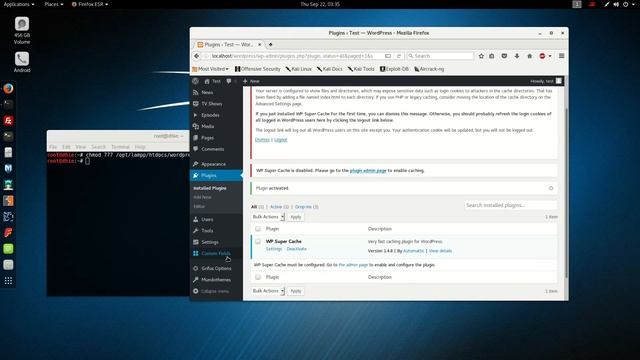Image resolution: width=640 pixels, height=360 pixels.
Task: Open the bookmarks library icon
Action: (x=492, y=56)
